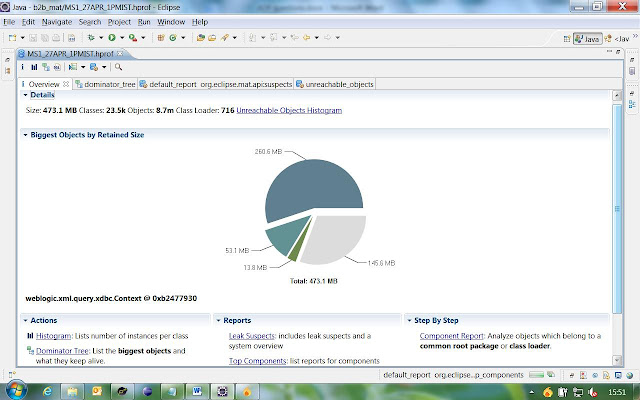Click the green Run button icon
Screen dimensions: 640x400
(x=112, y=38)
